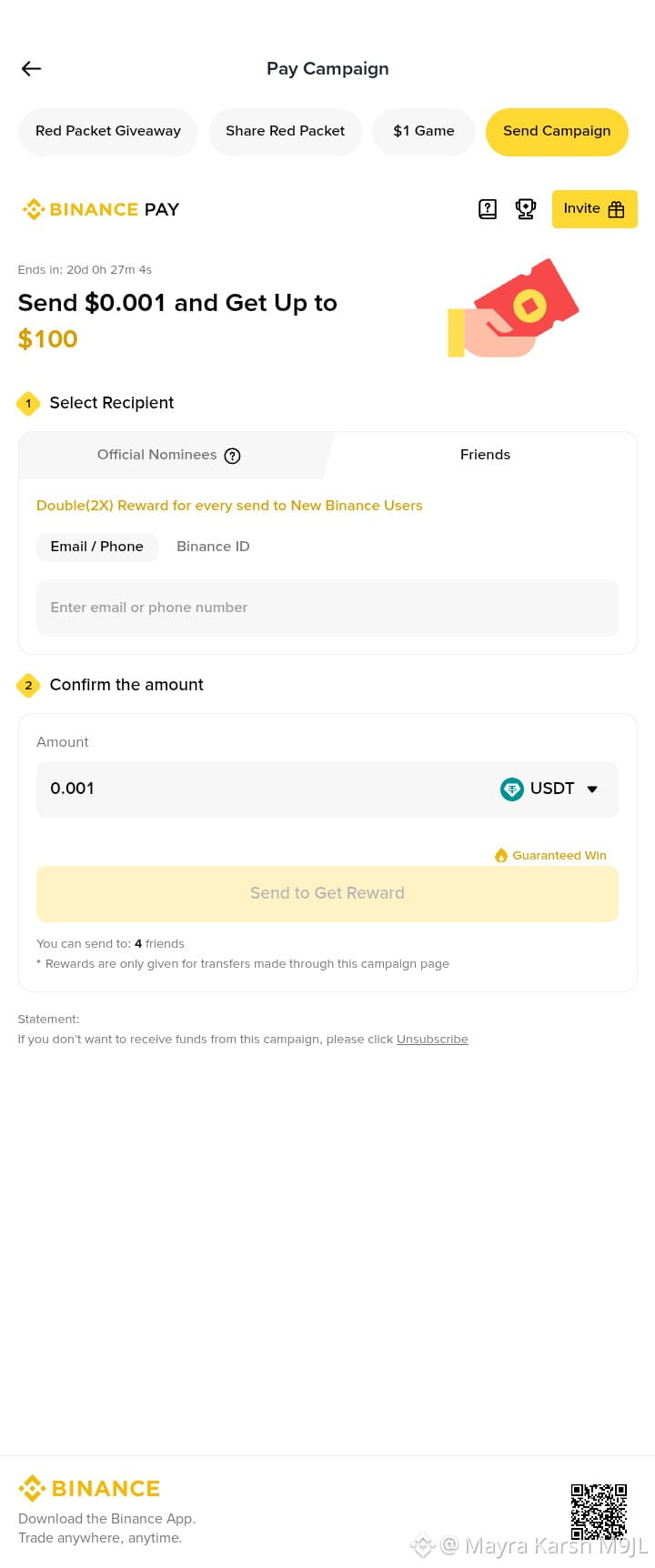This screenshot has height=1568, width=655.
Task: Focus the email or phone number field
Action: point(327,608)
